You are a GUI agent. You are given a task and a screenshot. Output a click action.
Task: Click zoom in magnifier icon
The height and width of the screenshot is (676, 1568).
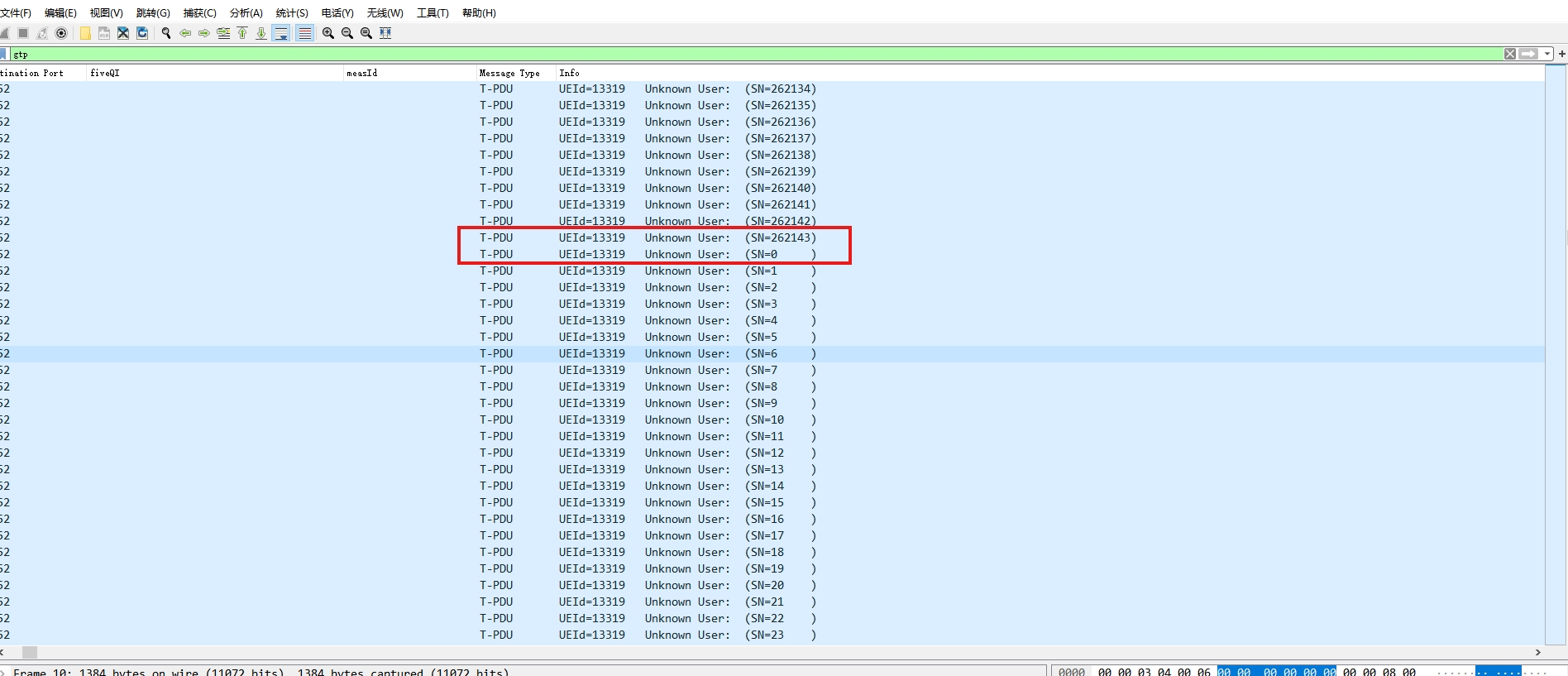[328, 33]
